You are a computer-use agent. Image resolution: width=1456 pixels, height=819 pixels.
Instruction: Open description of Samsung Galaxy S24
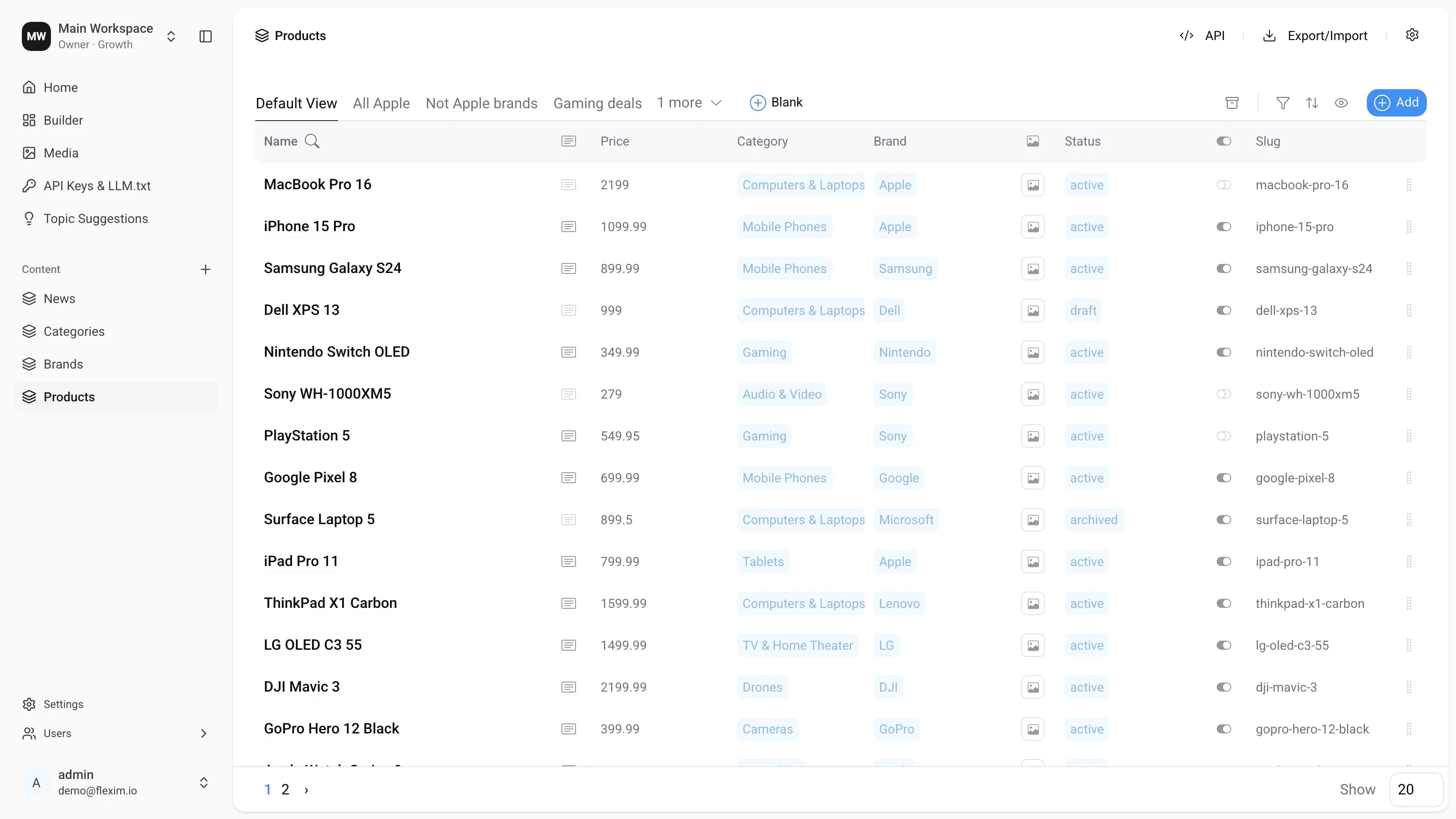[569, 268]
